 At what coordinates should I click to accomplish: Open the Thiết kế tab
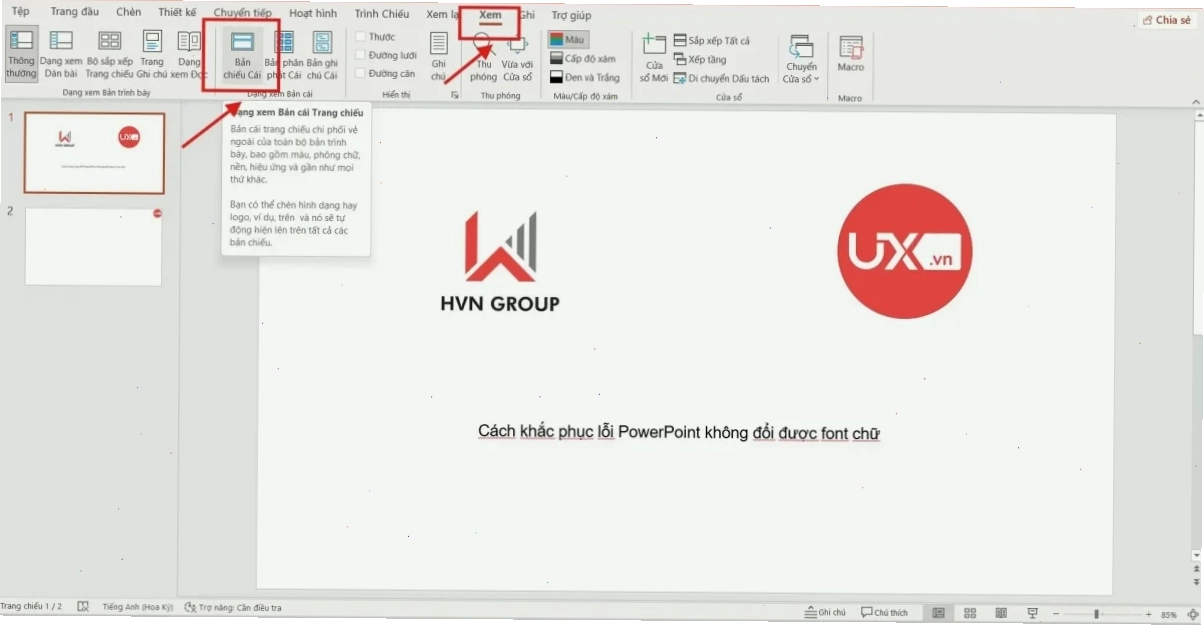click(177, 13)
